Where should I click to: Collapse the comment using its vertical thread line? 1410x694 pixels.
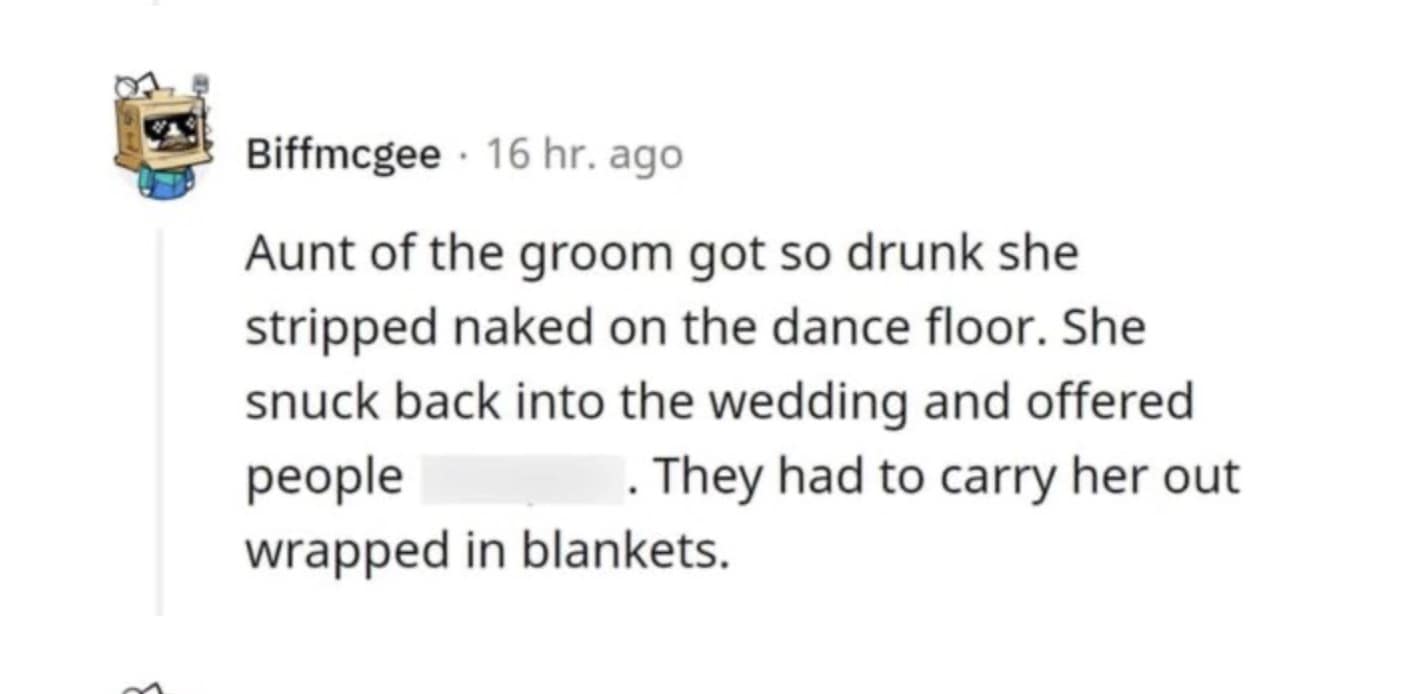158,420
